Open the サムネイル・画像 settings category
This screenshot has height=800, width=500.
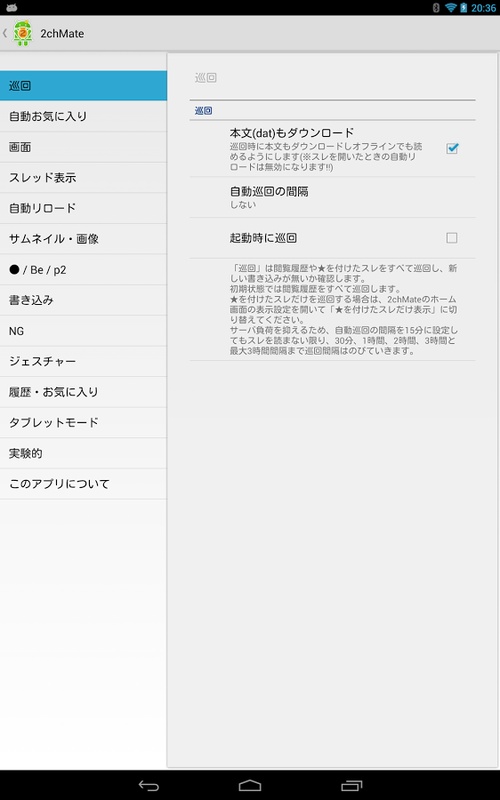[83, 239]
